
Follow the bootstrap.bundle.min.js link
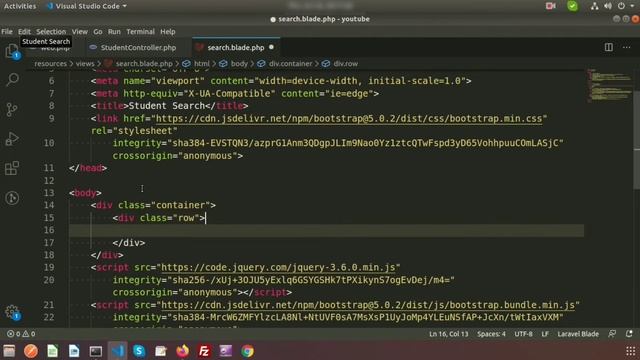click(x=368, y=305)
